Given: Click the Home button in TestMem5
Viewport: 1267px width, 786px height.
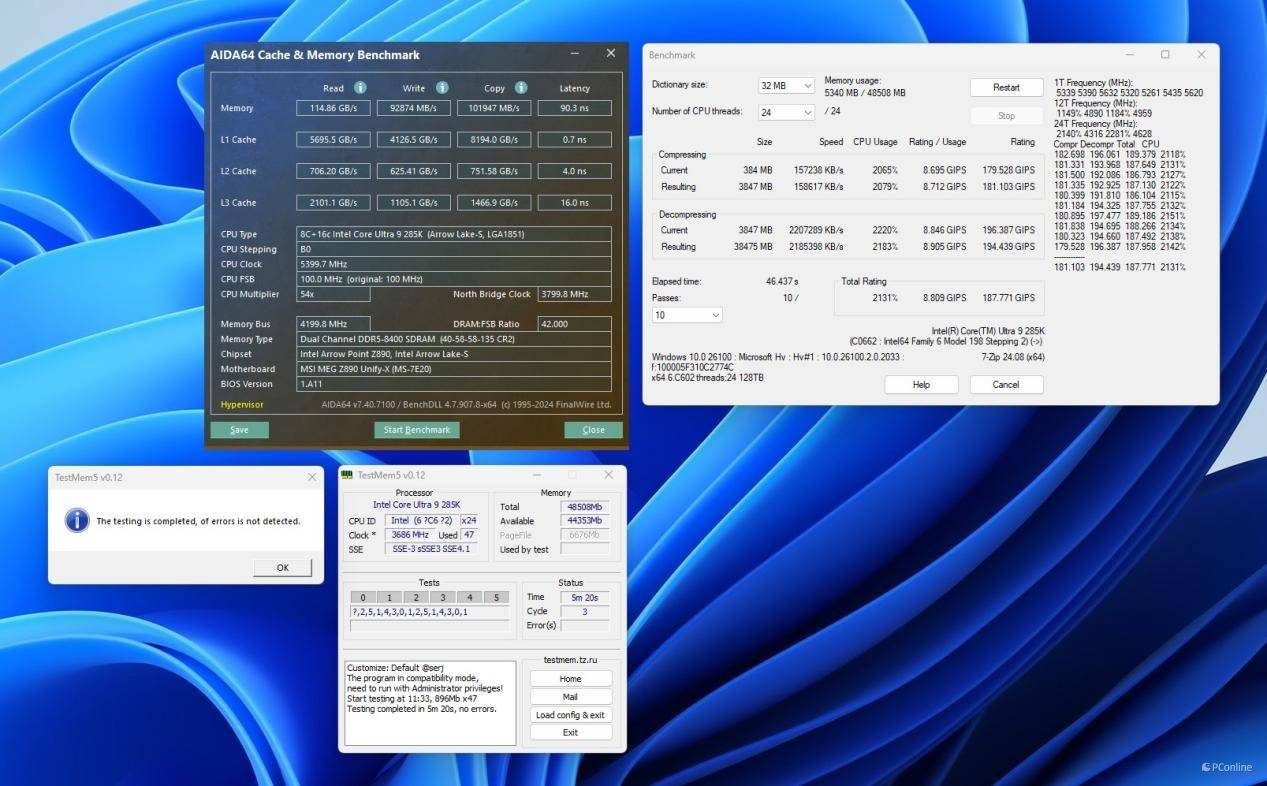Looking at the screenshot, I should pyautogui.click(x=570, y=679).
